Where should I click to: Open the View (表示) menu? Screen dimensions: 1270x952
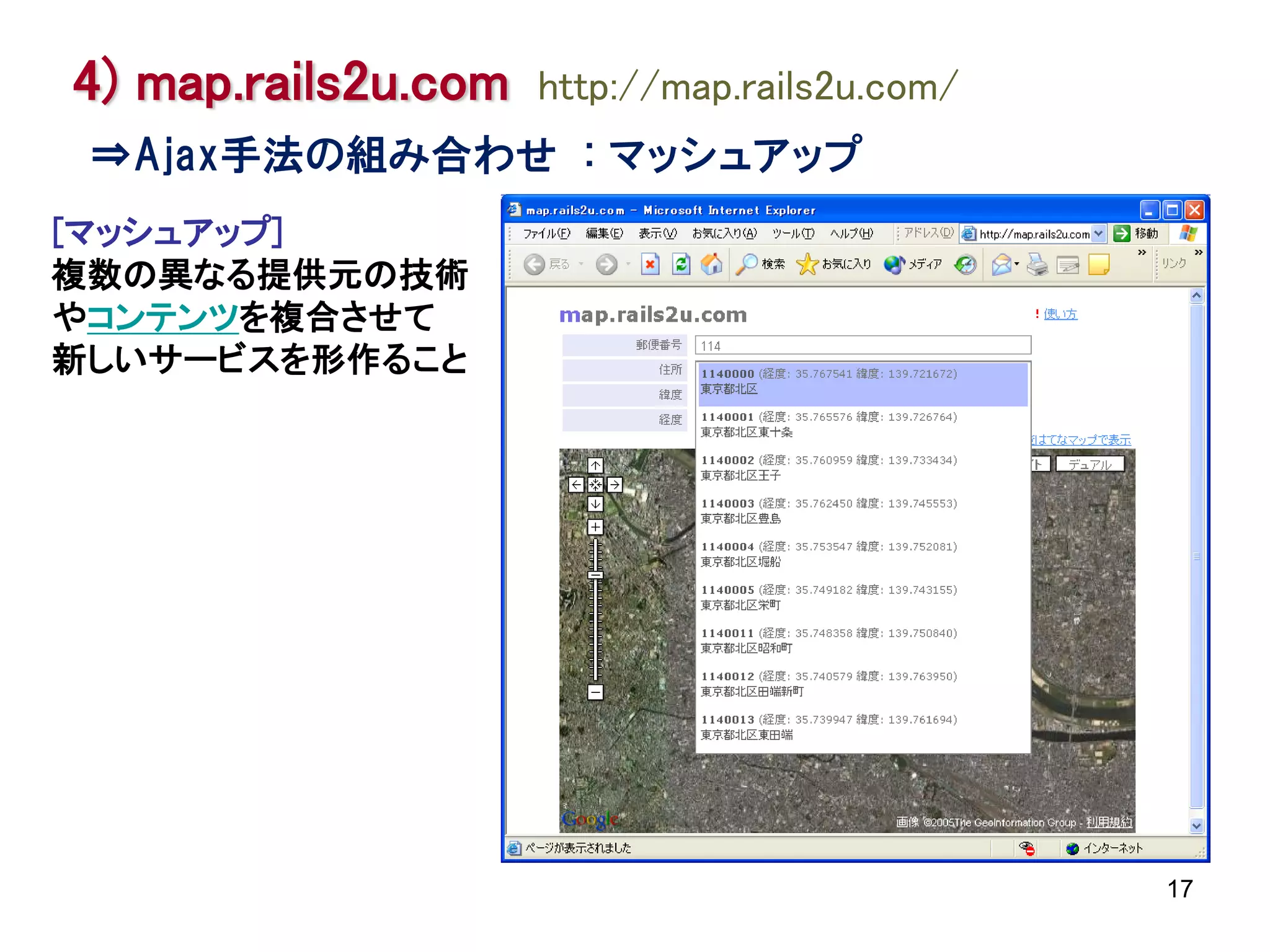click(x=658, y=234)
